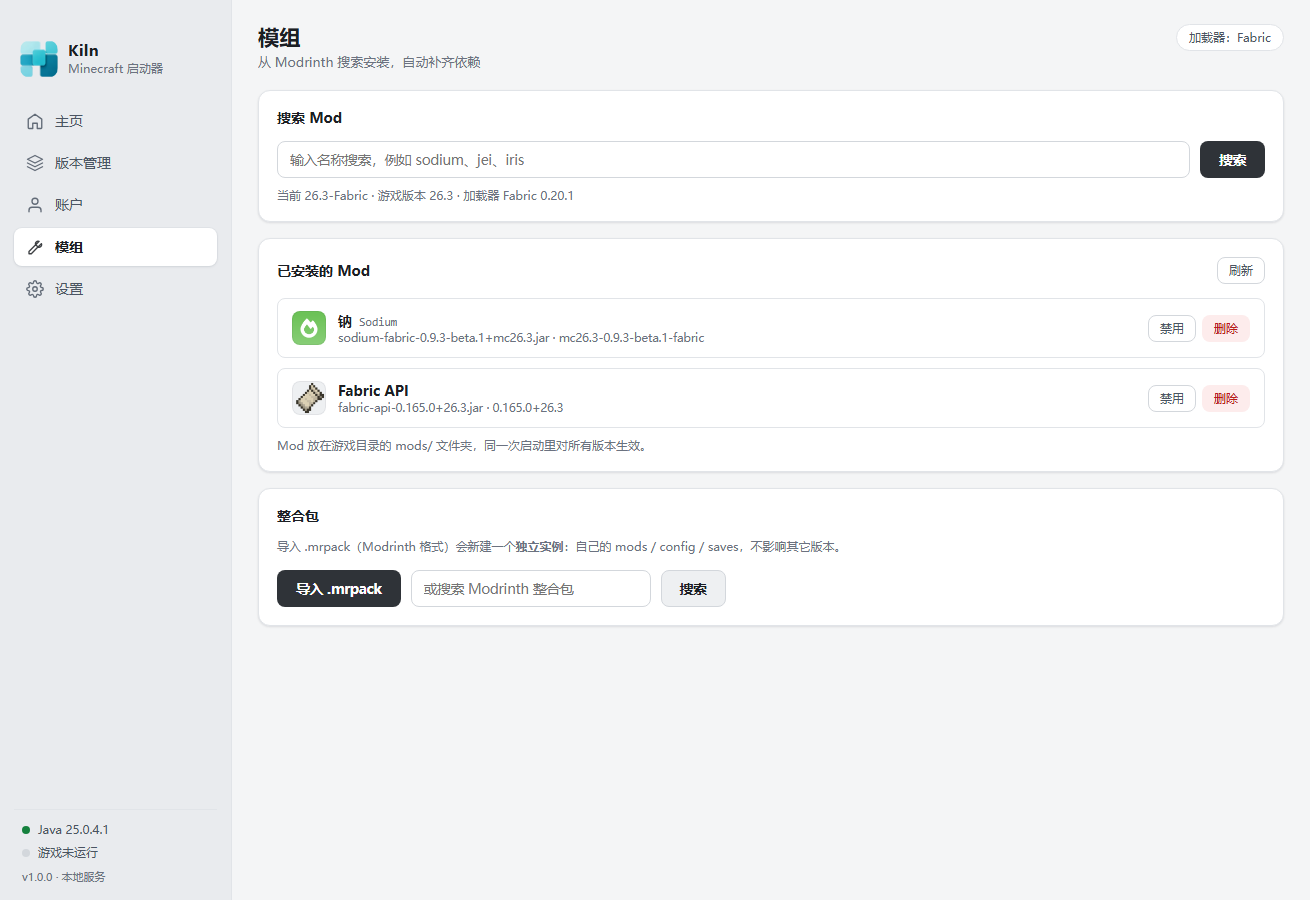Focus the mod name search field
The width and height of the screenshot is (1310, 900).
[x=733, y=160]
